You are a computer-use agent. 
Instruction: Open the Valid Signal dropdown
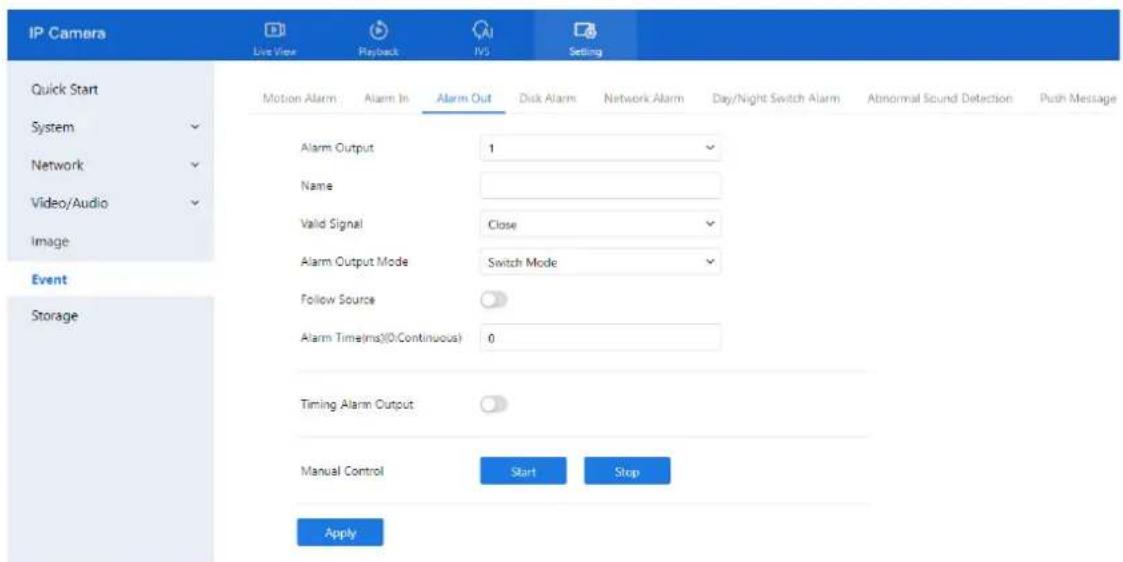click(600, 224)
